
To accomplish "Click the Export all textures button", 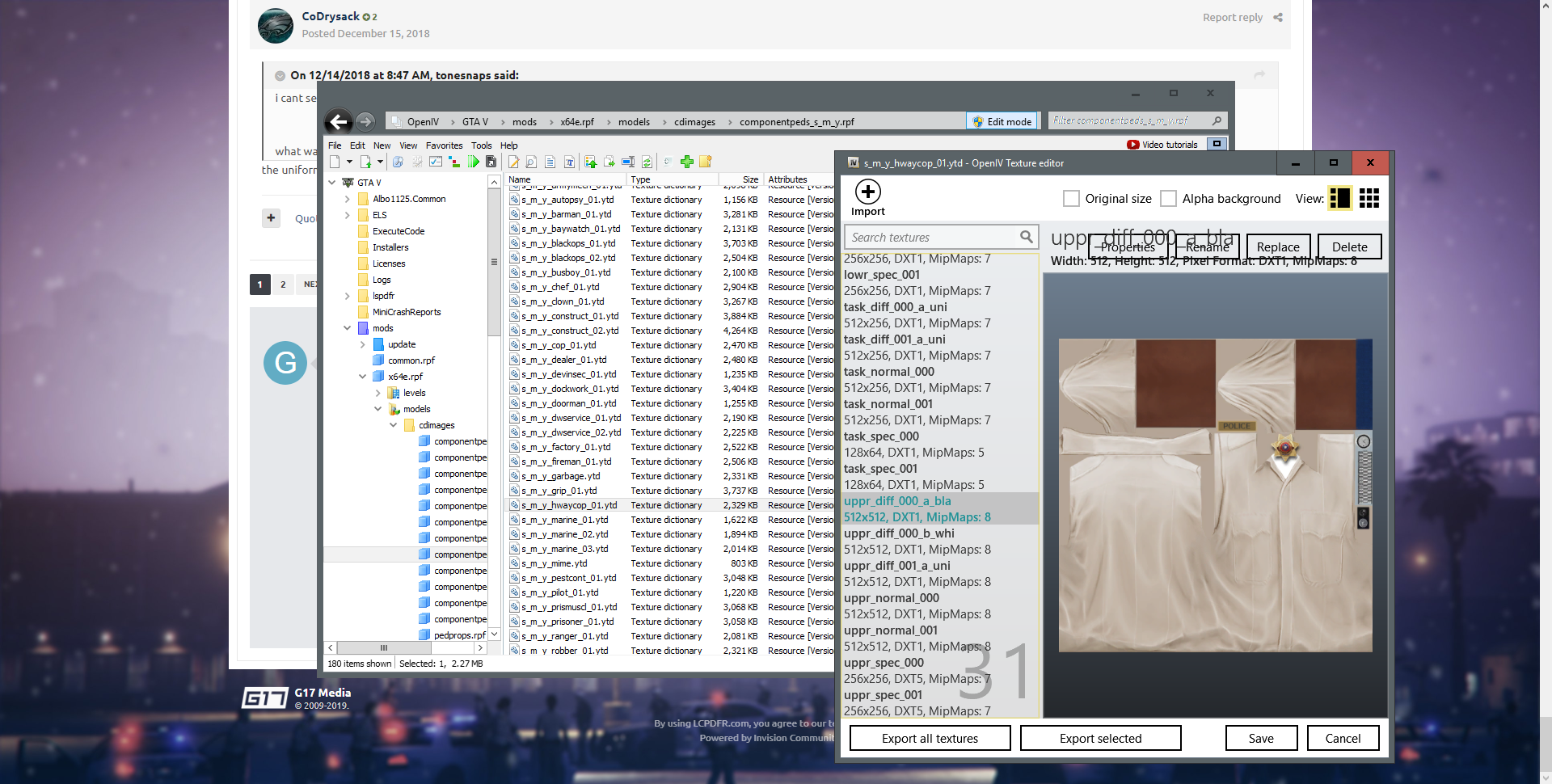I will (x=930, y=738).
